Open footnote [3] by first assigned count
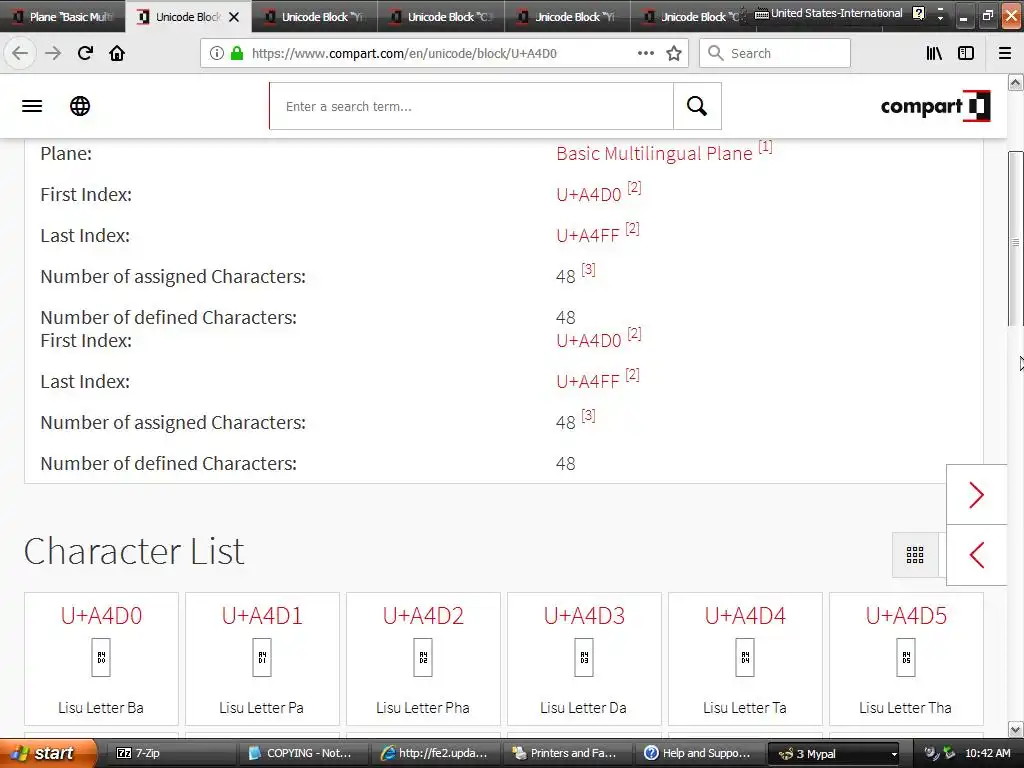 coord(588,270)
